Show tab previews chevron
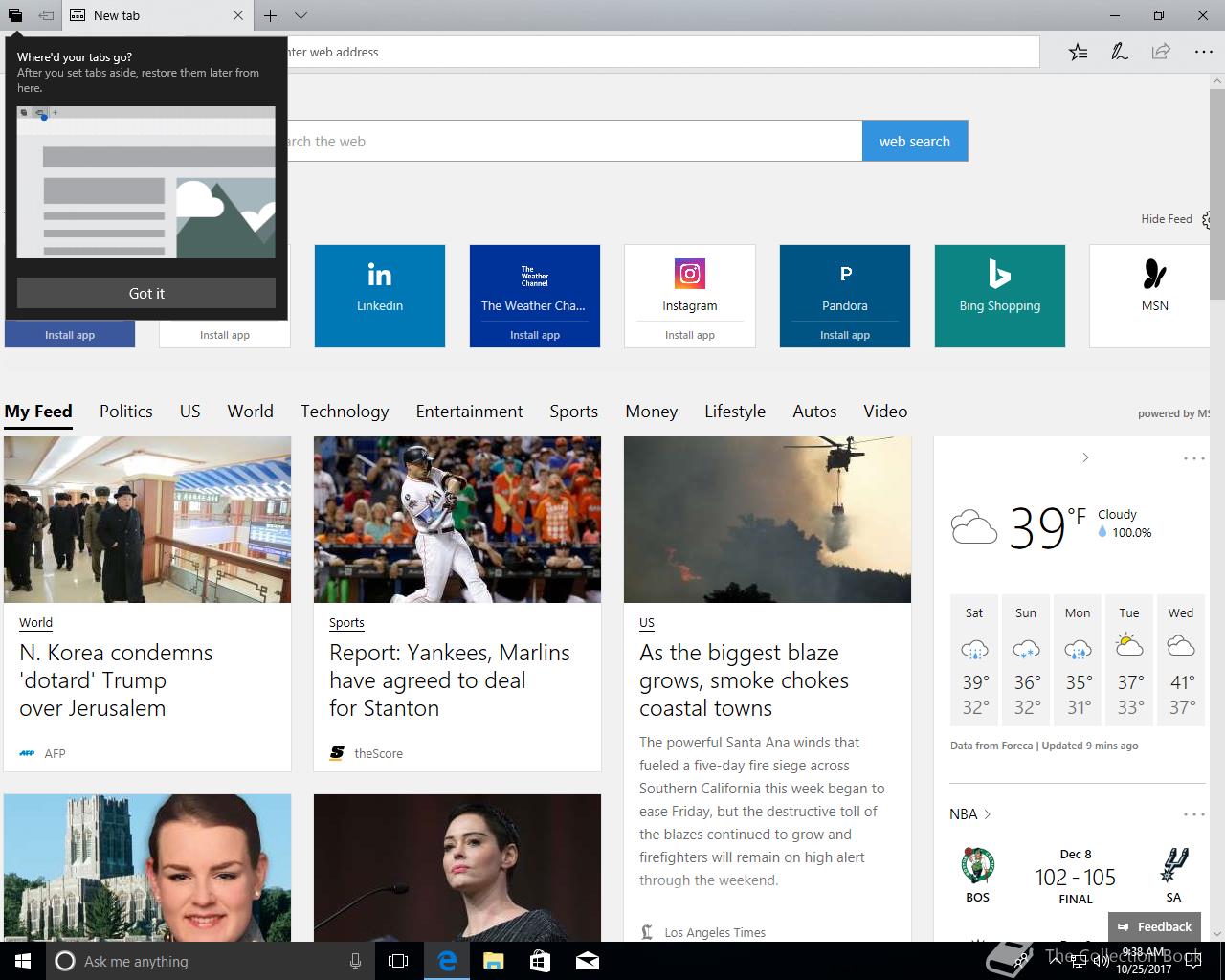1225x980 pixels. tap(301, 15)
